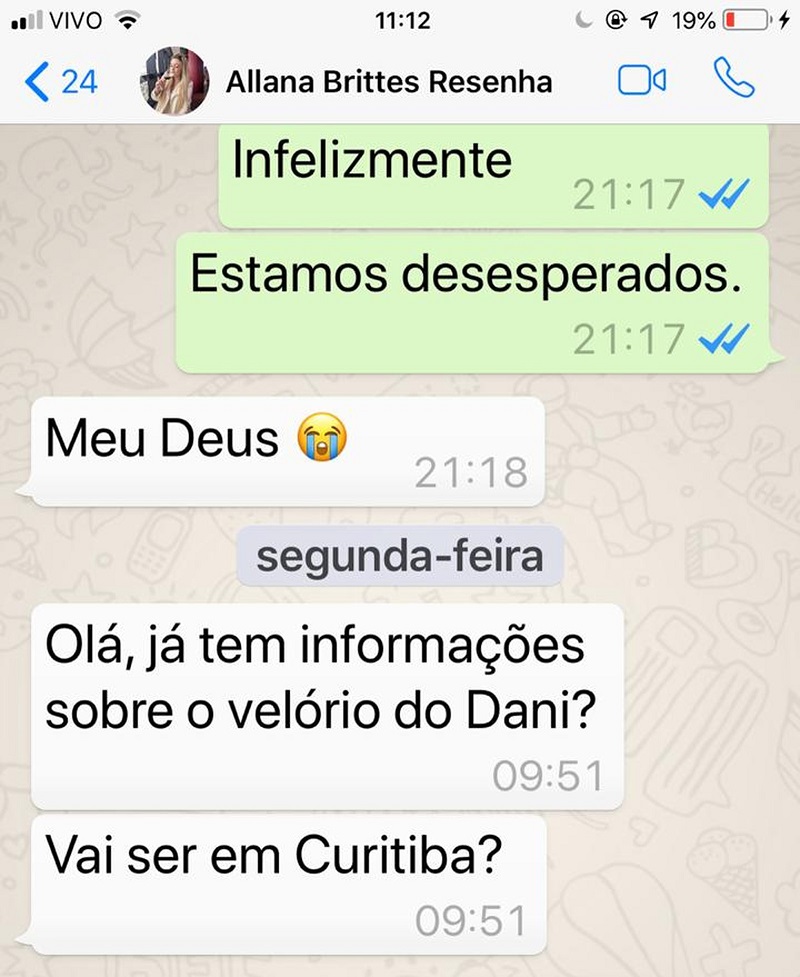This screenshot has height=977, width=800.
Task: Tap the 24 unread chats counter
Action: 79,82
